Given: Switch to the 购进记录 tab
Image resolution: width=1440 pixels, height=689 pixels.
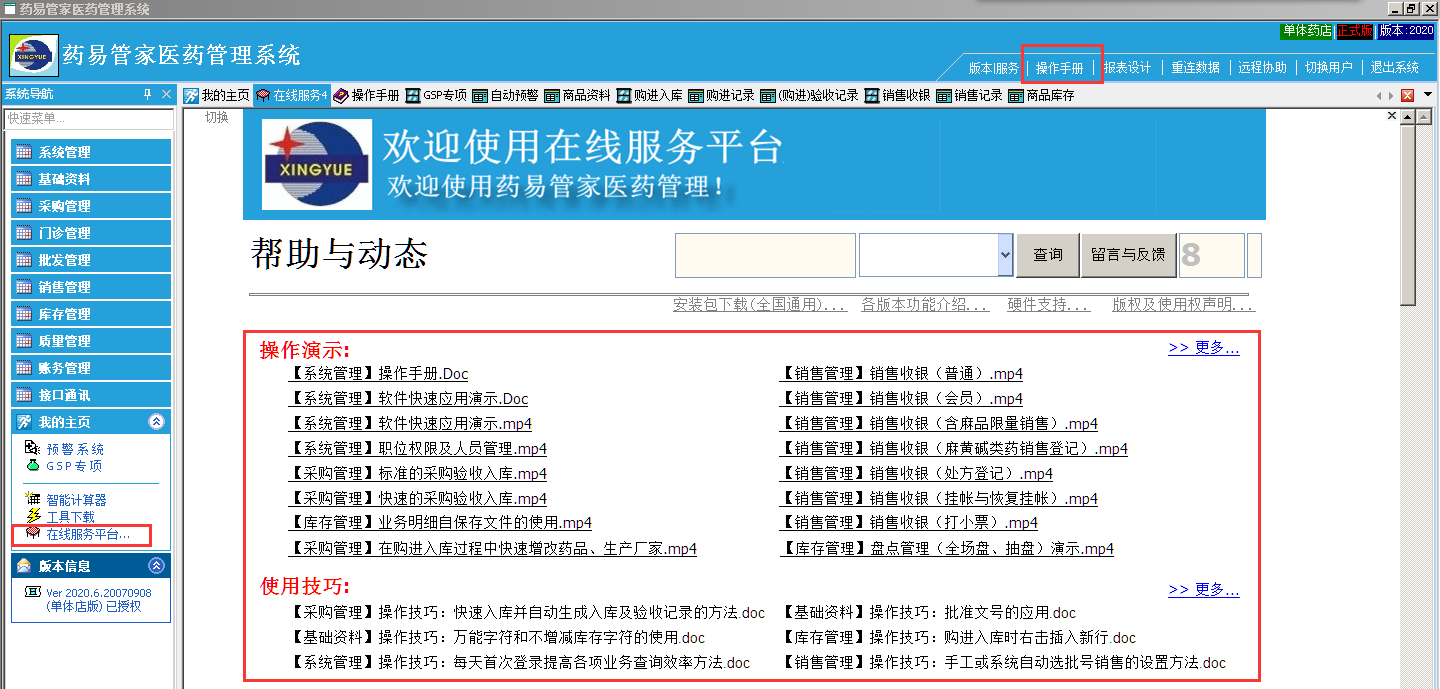Looking at the screenshot, I should (721, 96).
